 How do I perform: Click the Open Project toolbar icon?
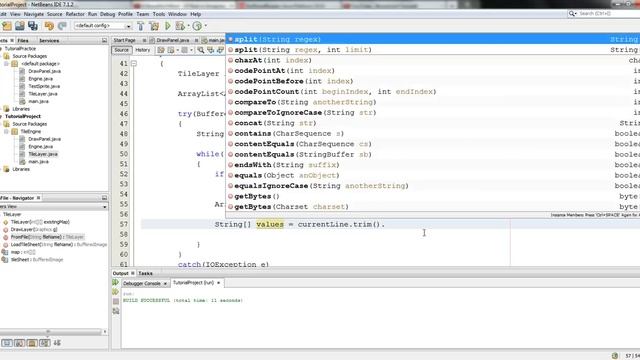(20, 26)
